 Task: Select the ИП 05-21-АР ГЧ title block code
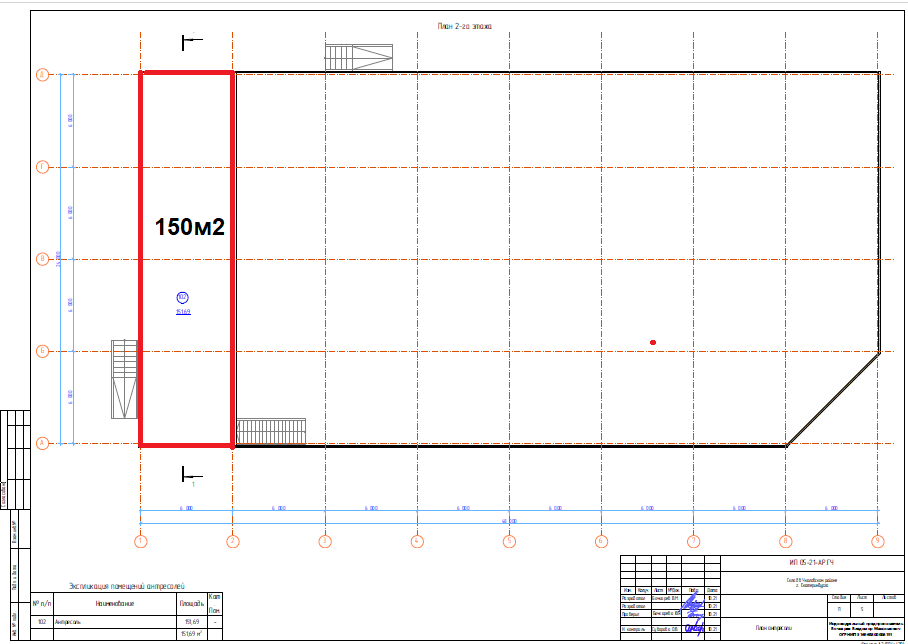click(x=808, y=564)
